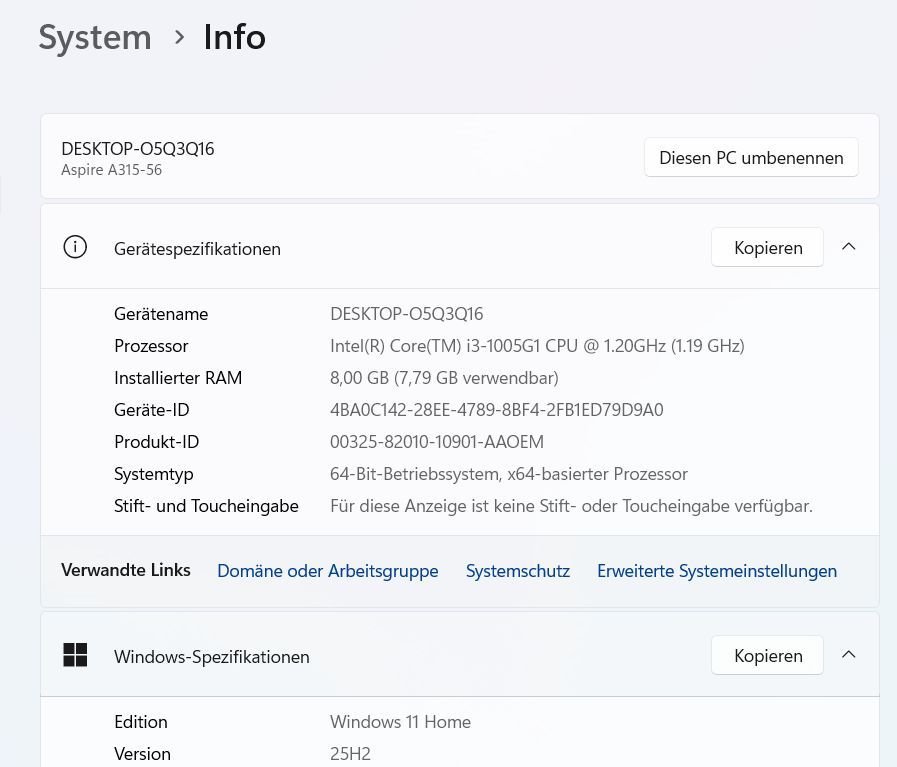Copy device specifications with the Kopieren button
Image resolution: width=897 pixels, height=767 pixels.
(x=767, y=248)
